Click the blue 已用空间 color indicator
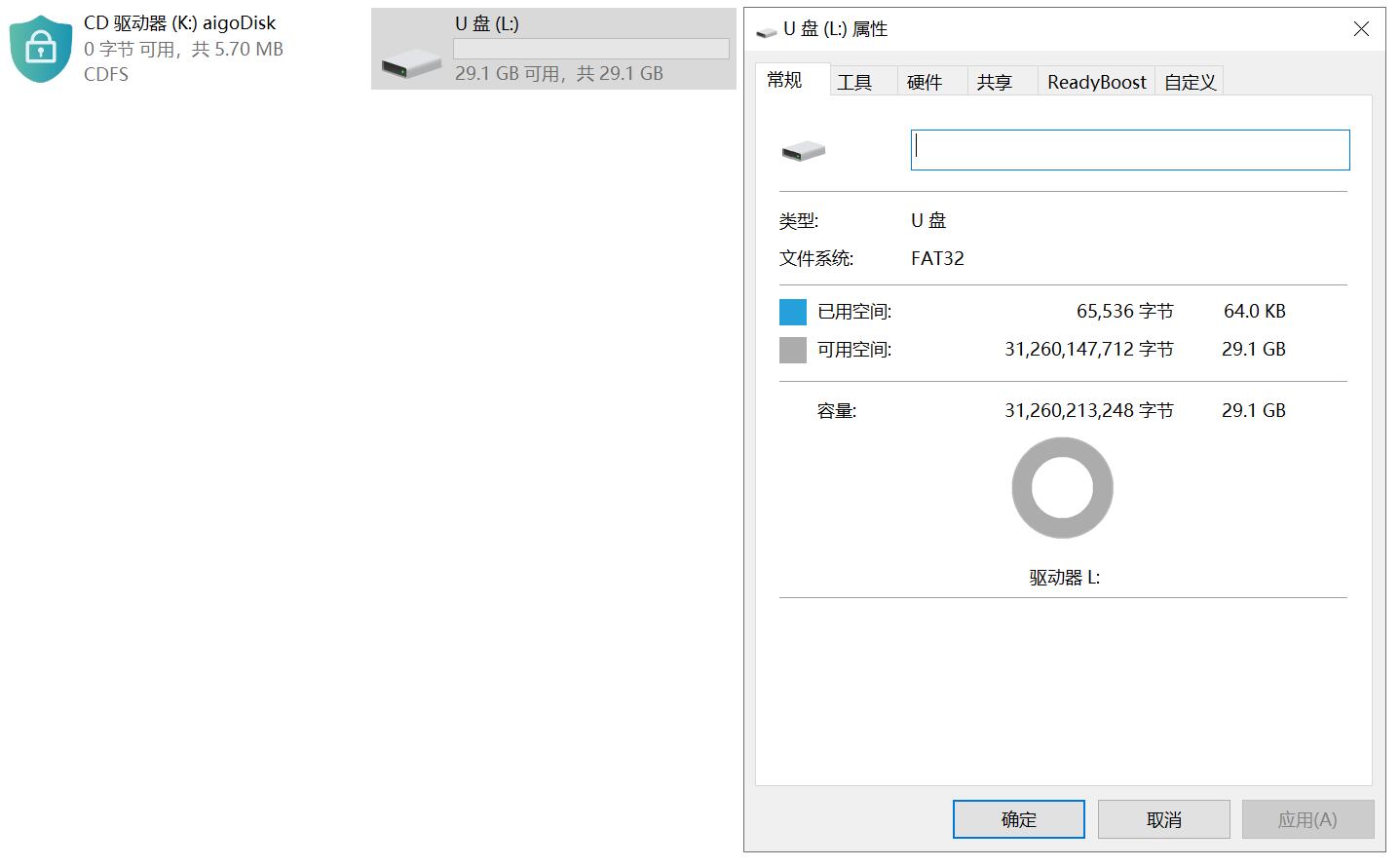Viewport: 1400px width, 867px height. pos(791,311)
